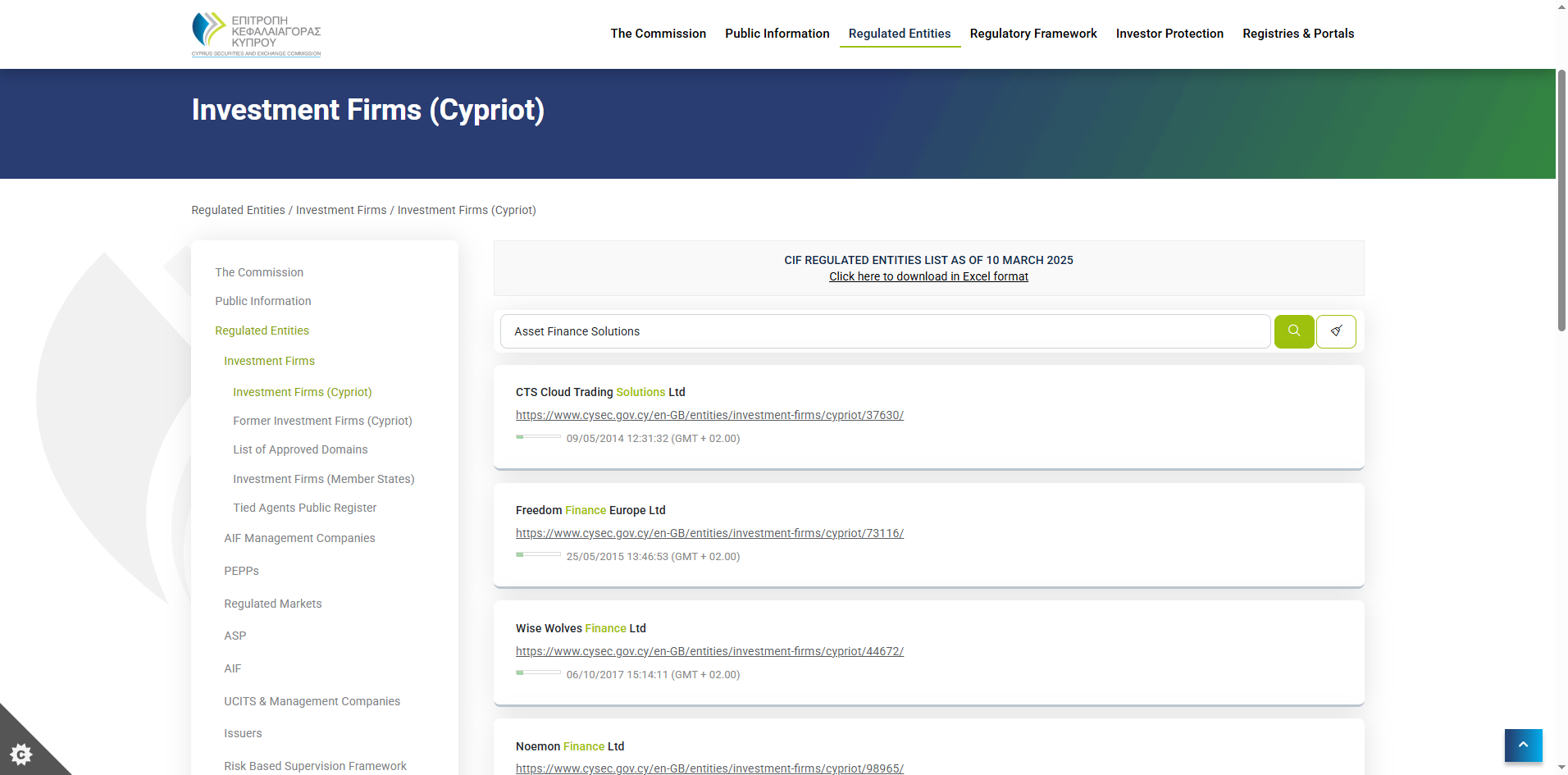Open The Commission top menu
Screen dimensions: 1568x775
(x=658, y=34)
